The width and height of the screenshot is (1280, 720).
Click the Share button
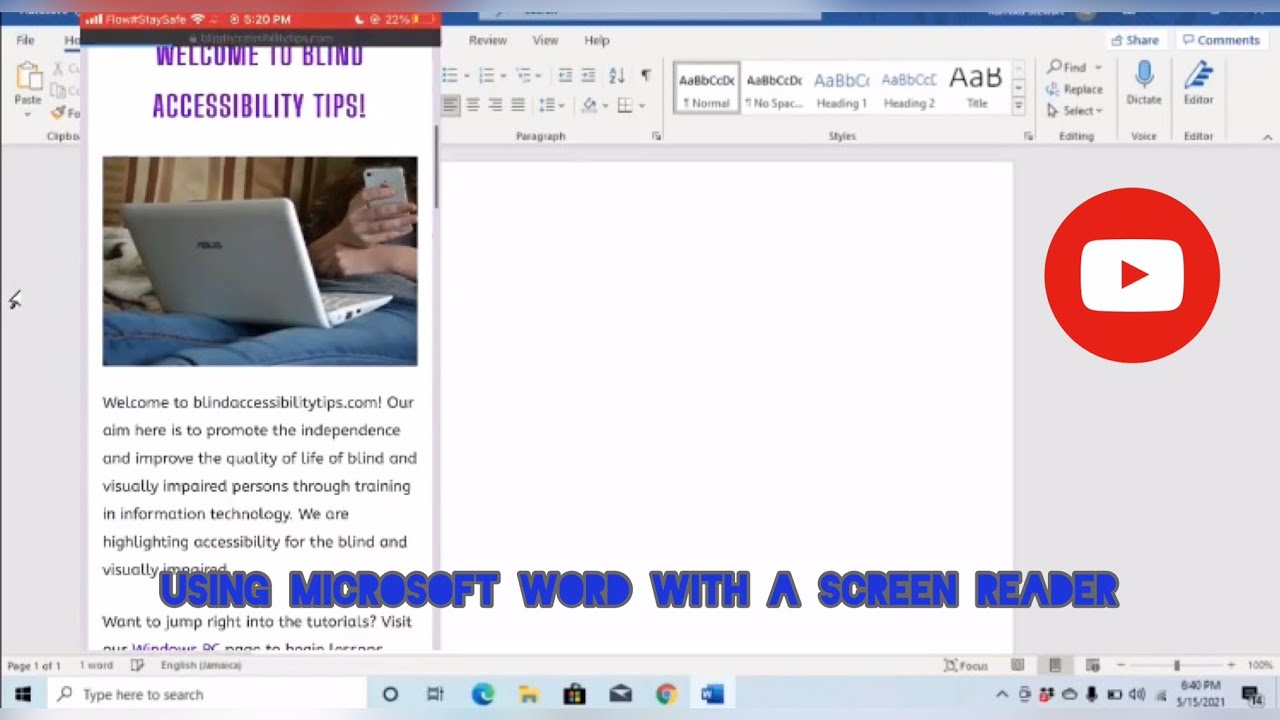[x=1135, y=40]
